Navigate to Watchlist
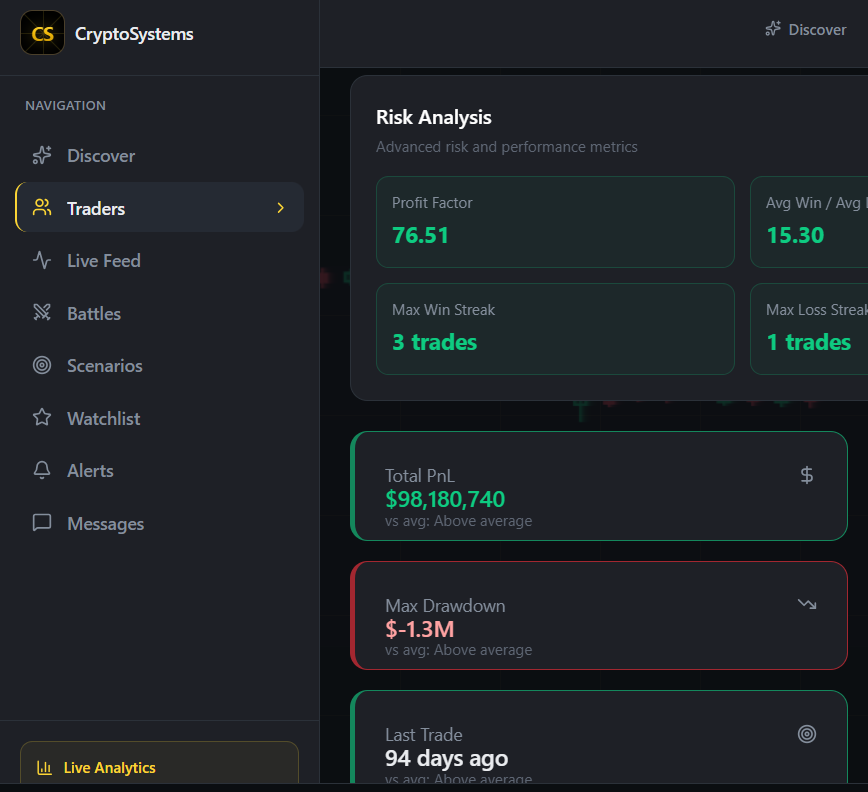Image resolution: width=868 pixels, height=792 pixels. tap(105, 418)
